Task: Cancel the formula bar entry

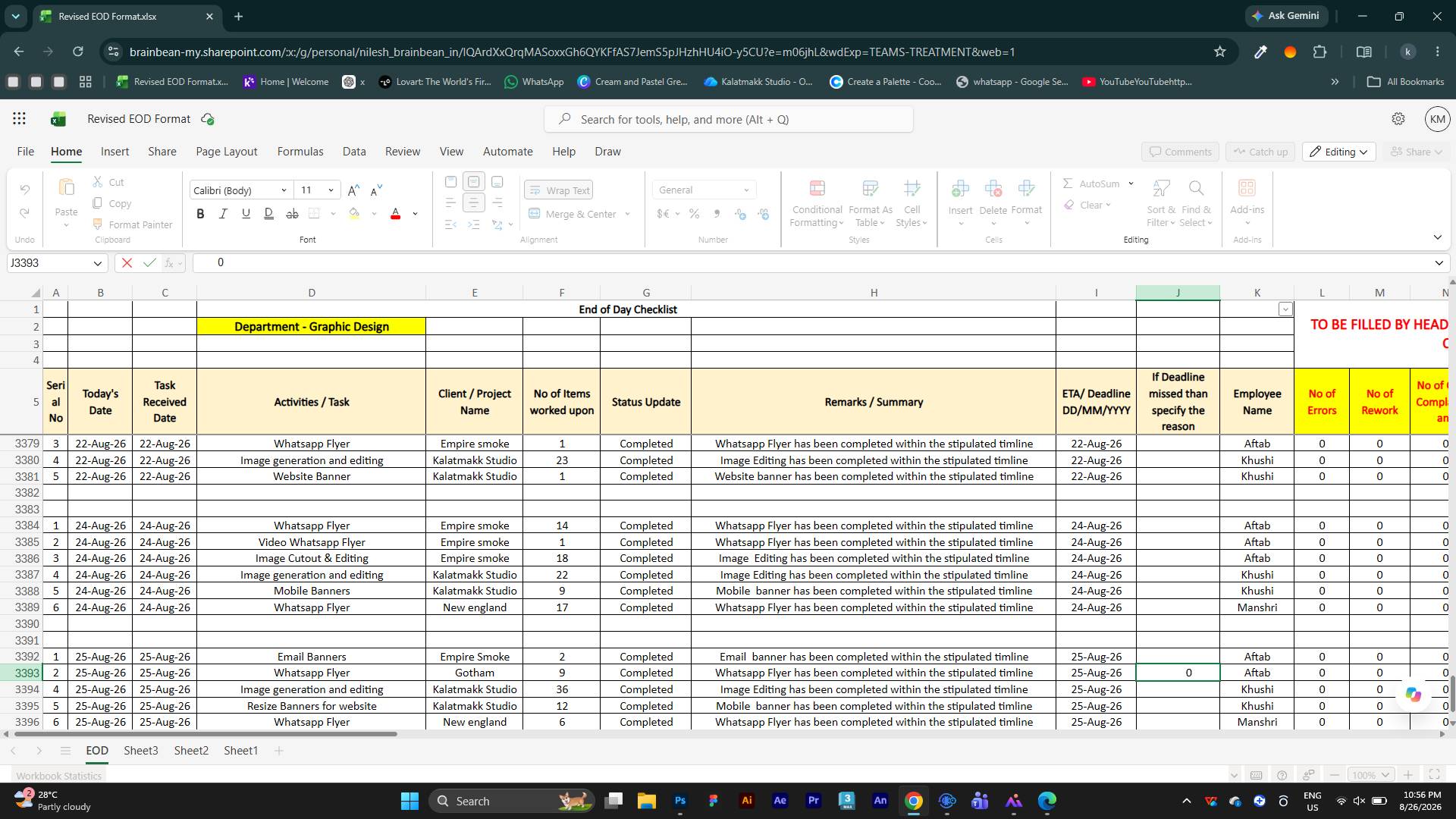Action: tap(127, 262)
